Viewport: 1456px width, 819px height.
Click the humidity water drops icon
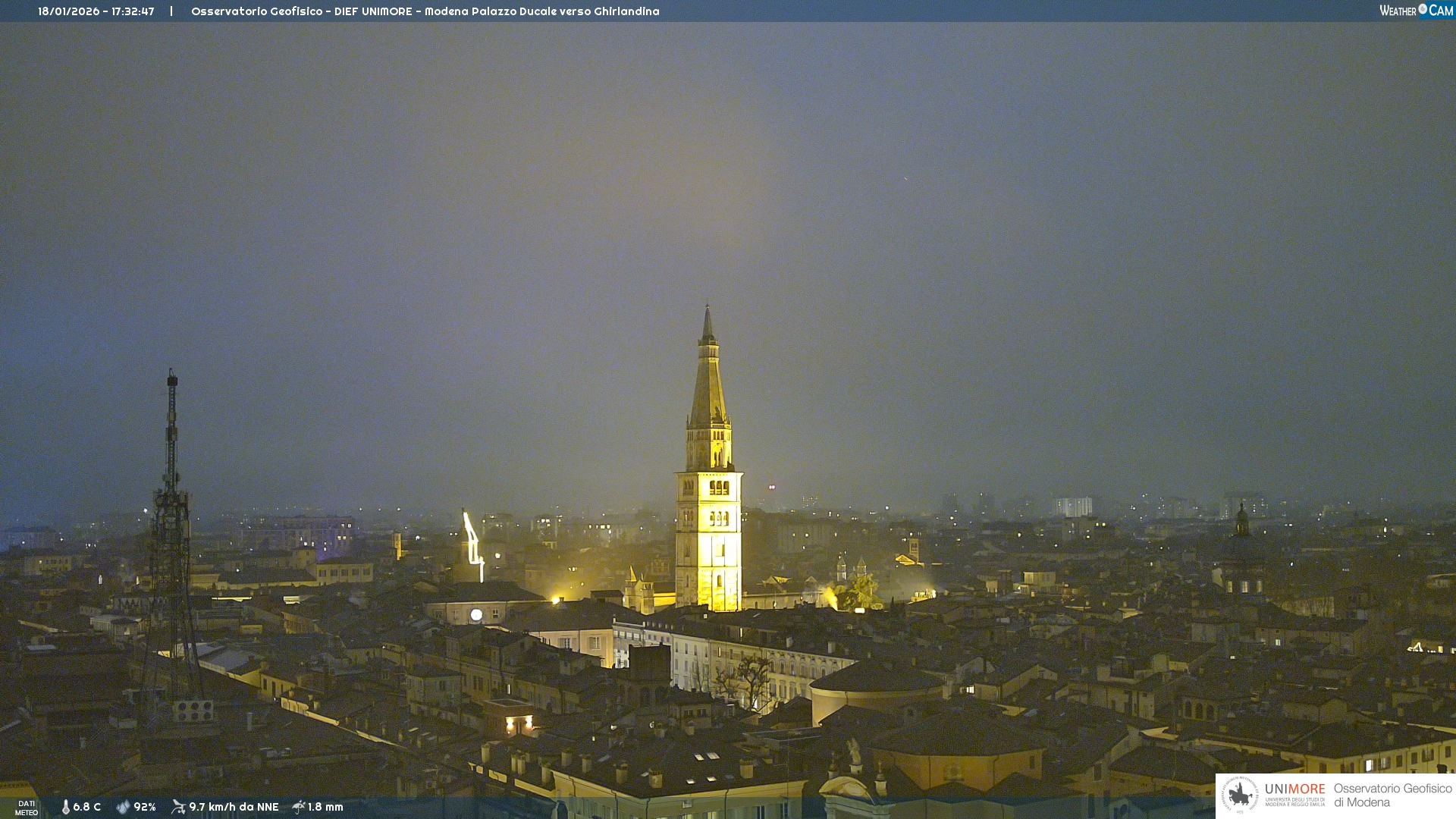(x=123, y=807)
